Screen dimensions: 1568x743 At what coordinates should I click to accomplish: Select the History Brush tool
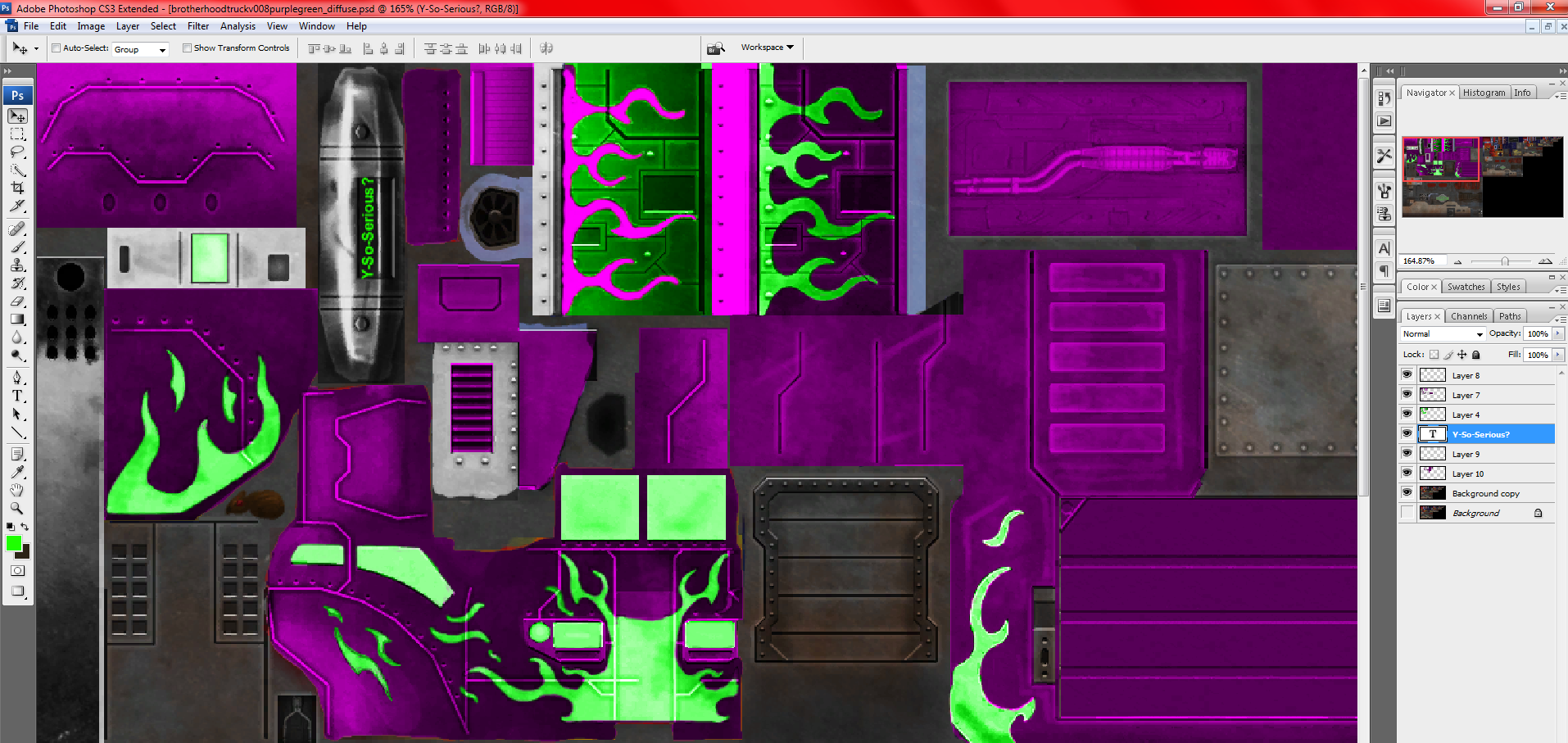coord(17,283)
